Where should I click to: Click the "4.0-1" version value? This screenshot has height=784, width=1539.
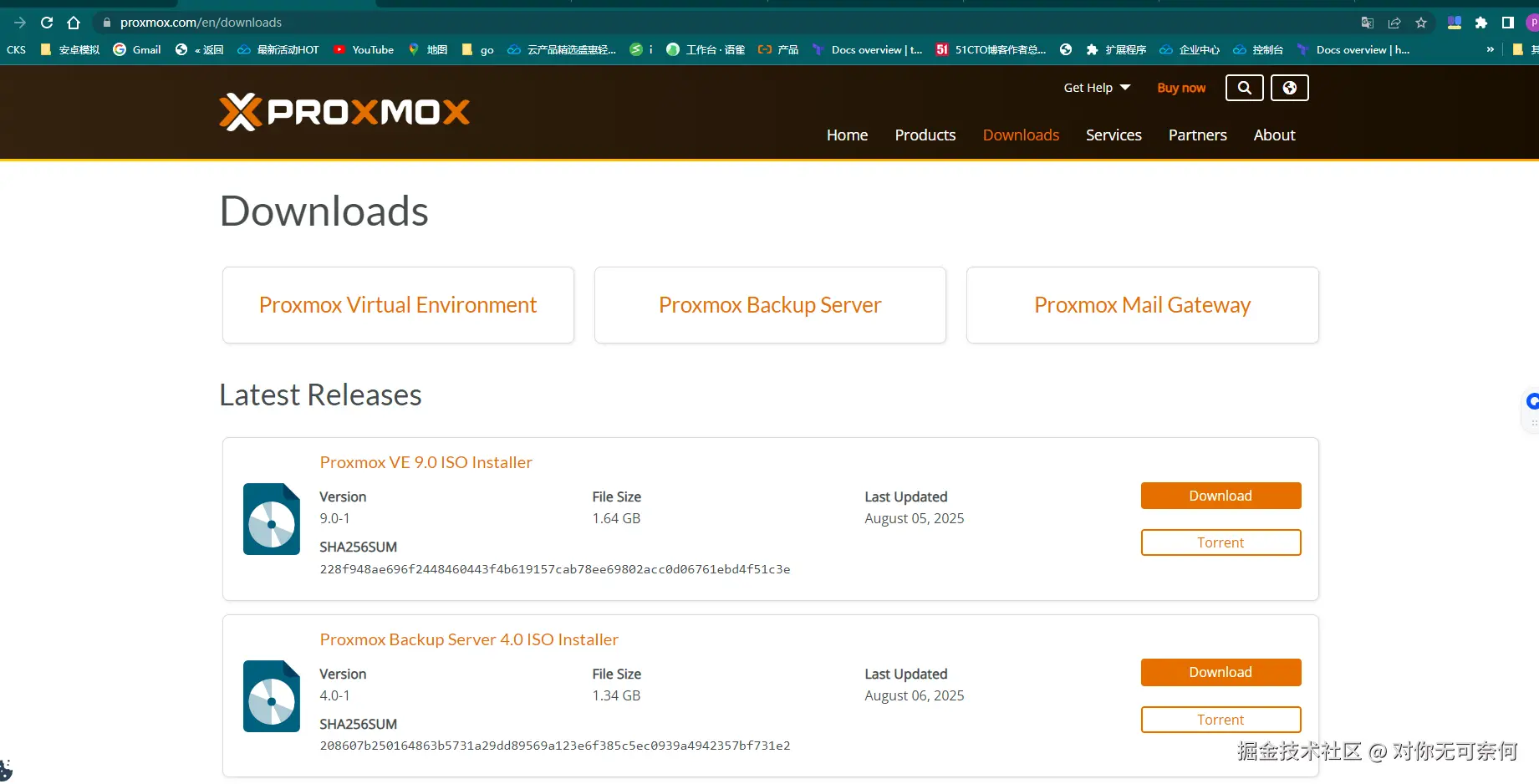tap(334, 695)
